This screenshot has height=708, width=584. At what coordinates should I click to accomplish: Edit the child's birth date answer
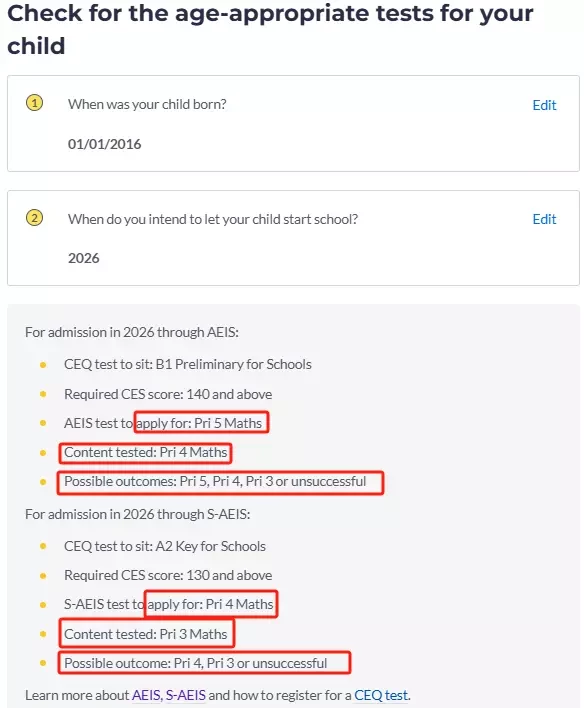coord(544,105)
